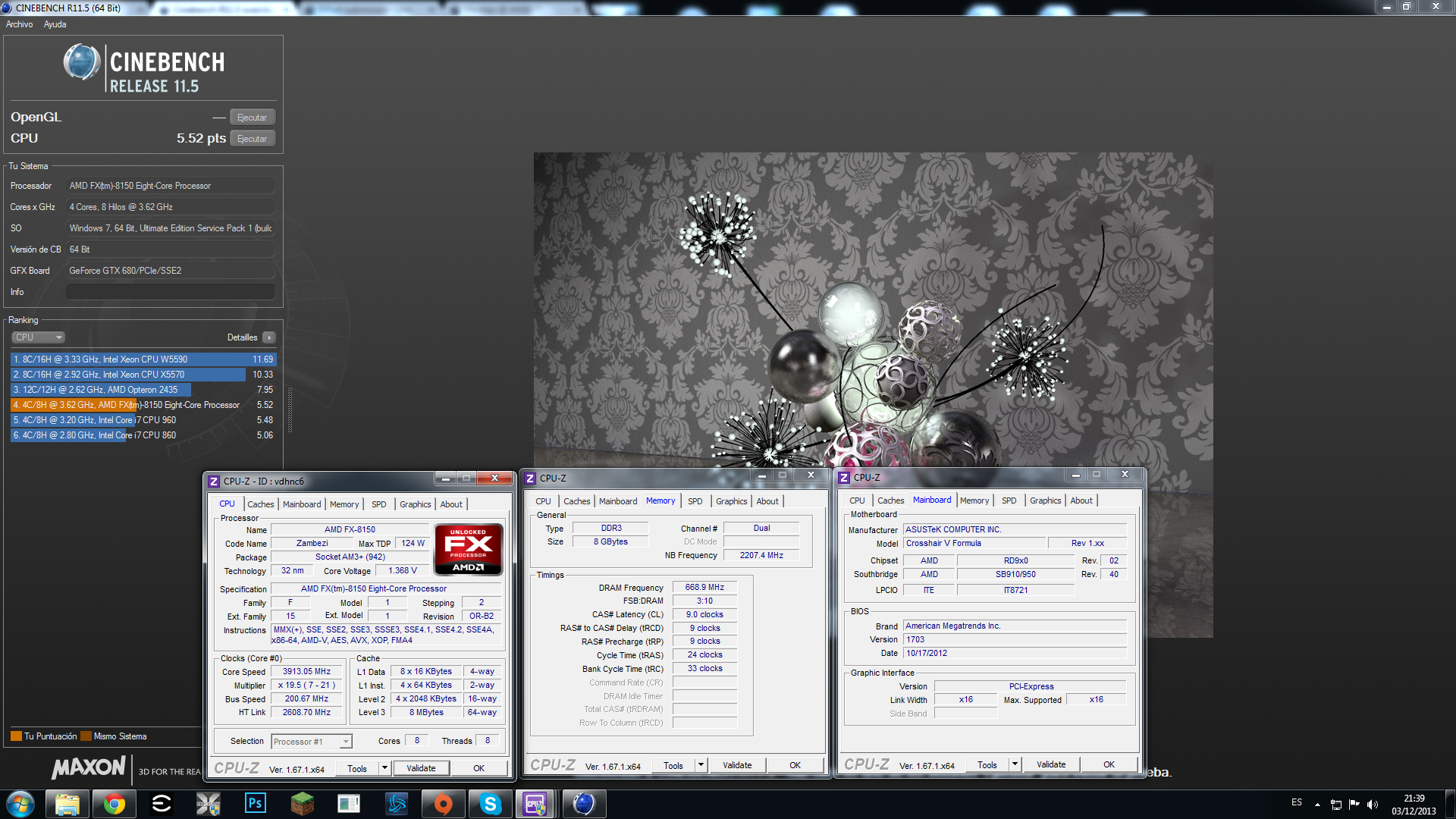Click the Procesador field AMD FX-8150
1456x819 pixels.
(x=171, y=186)
